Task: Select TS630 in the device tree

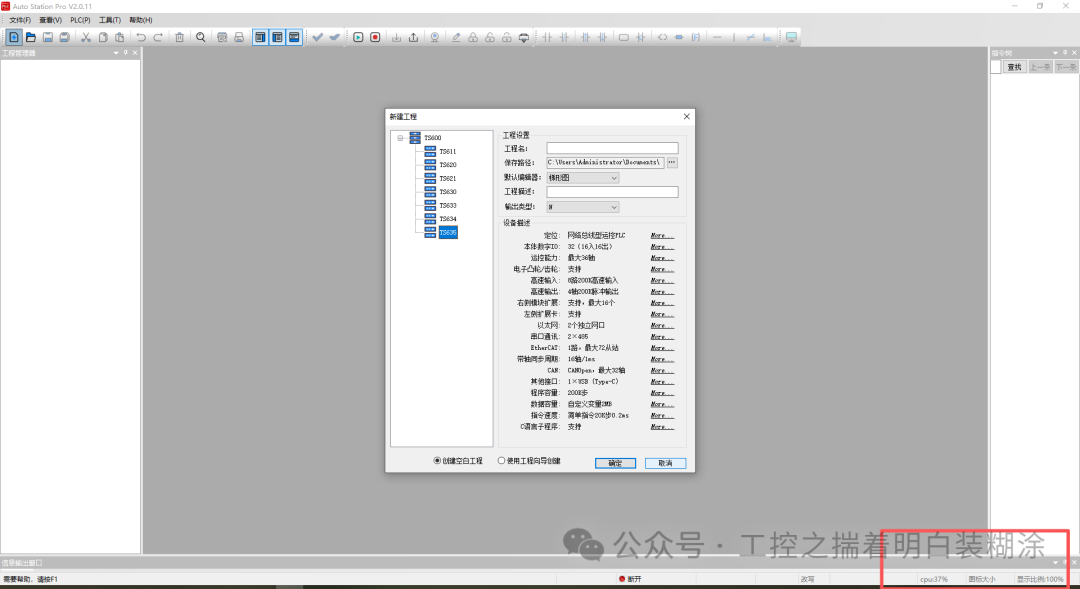Action: (448, 192)
